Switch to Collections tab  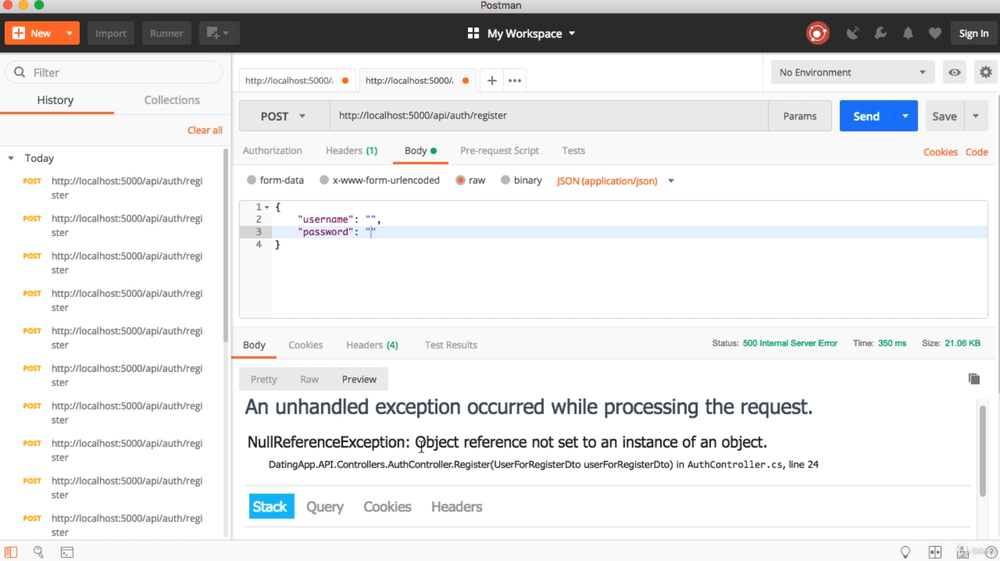(172, 100)
